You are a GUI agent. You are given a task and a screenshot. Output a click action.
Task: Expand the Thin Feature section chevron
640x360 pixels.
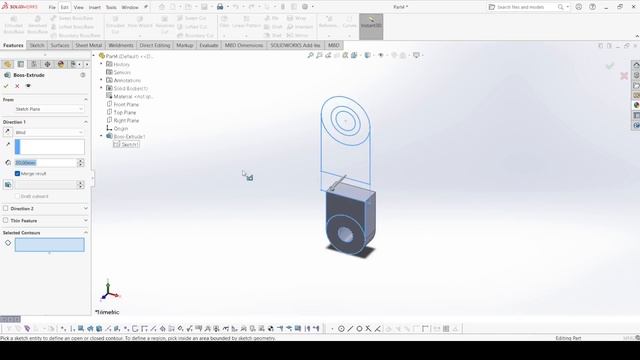(86, 220)
